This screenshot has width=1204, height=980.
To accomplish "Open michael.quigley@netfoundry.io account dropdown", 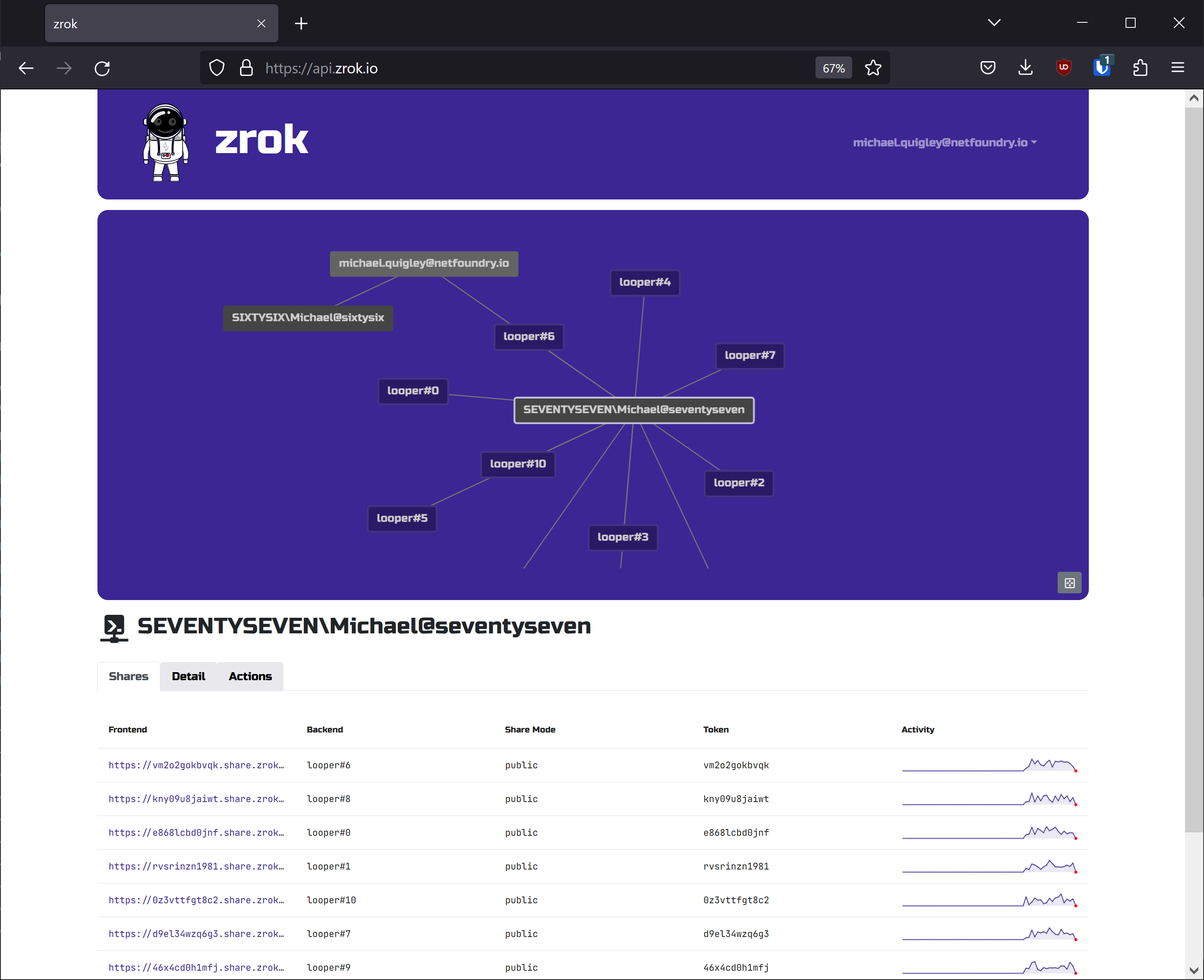I will (944, 142).
